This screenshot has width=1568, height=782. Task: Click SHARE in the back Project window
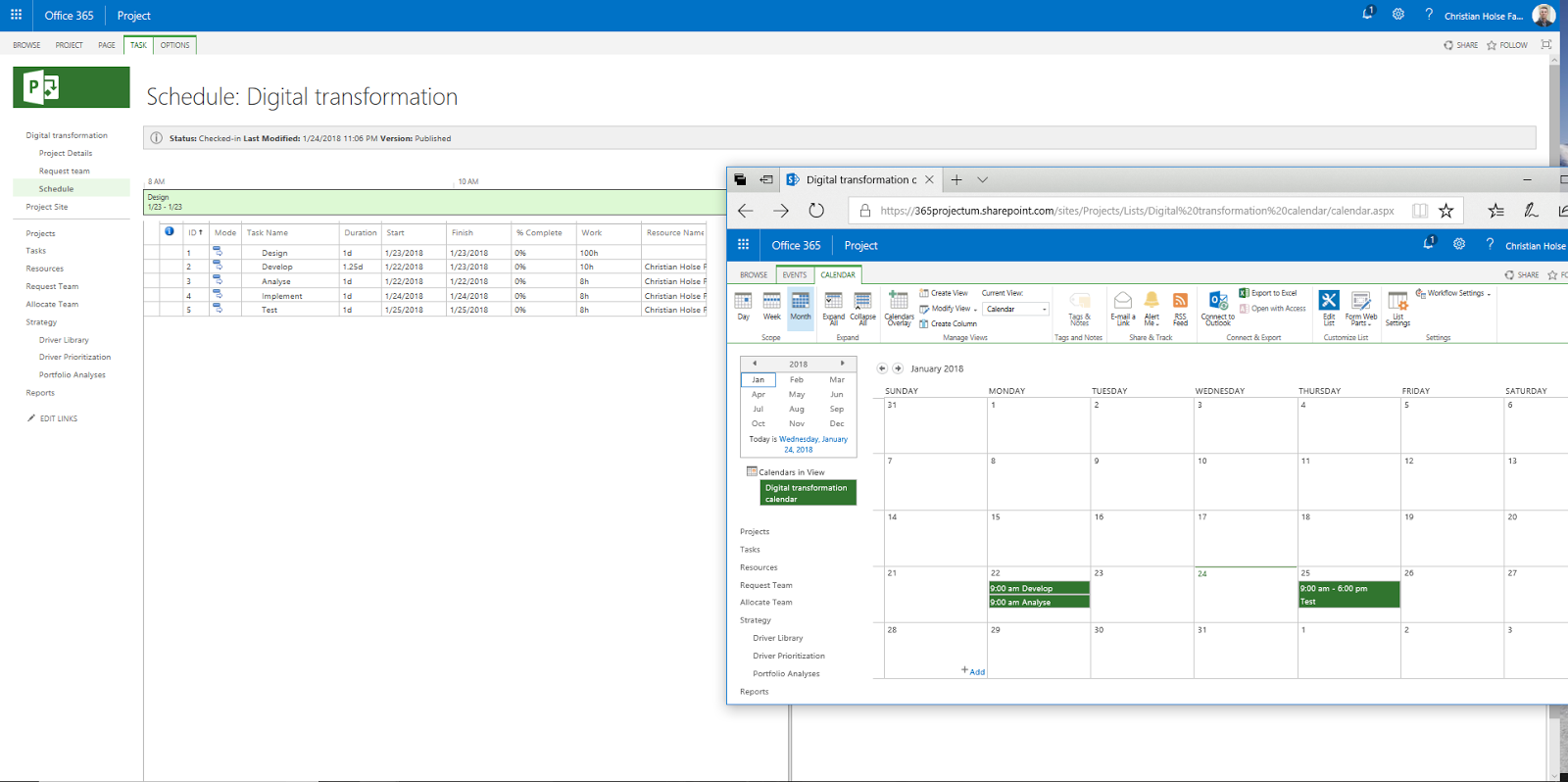tap(1460, 45)
